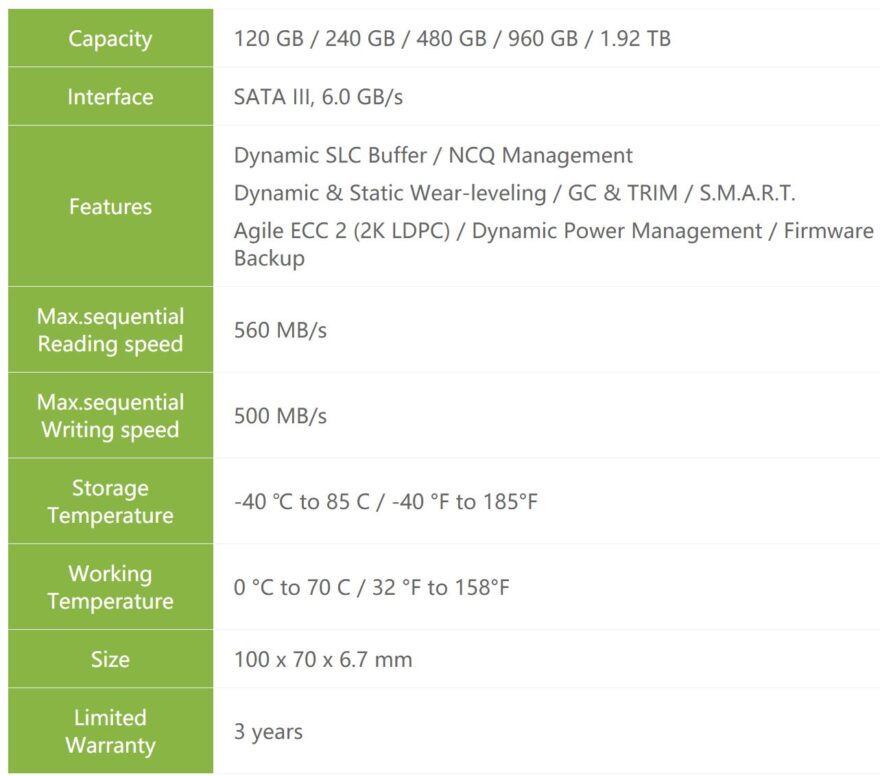Click the 560 MB/s value
The width and height of the screenshot is (880, 776).
[x=280, y=330]
